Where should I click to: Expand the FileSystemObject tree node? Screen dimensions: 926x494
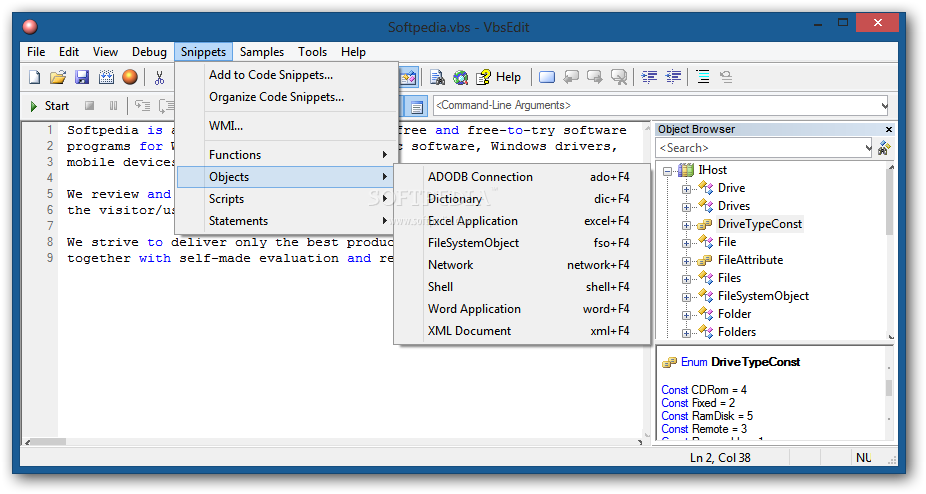686,297
